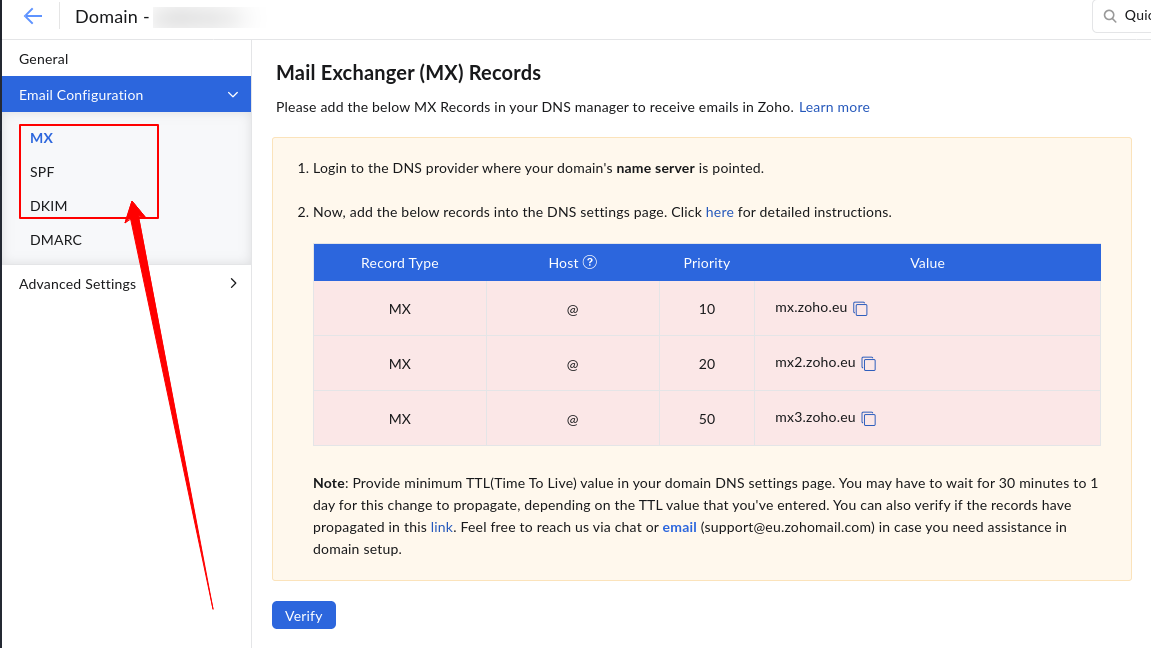
Task: Follow the Learn more link
Action: point(834,107)
